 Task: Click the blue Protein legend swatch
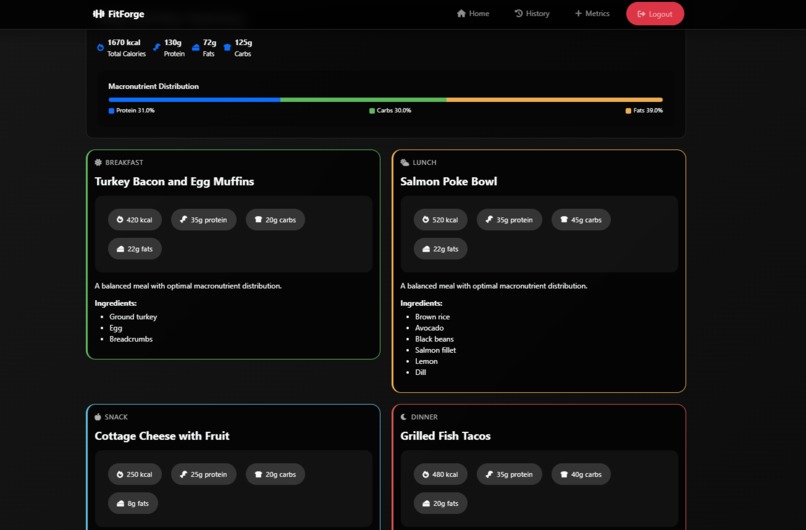(x=112, y=111)
